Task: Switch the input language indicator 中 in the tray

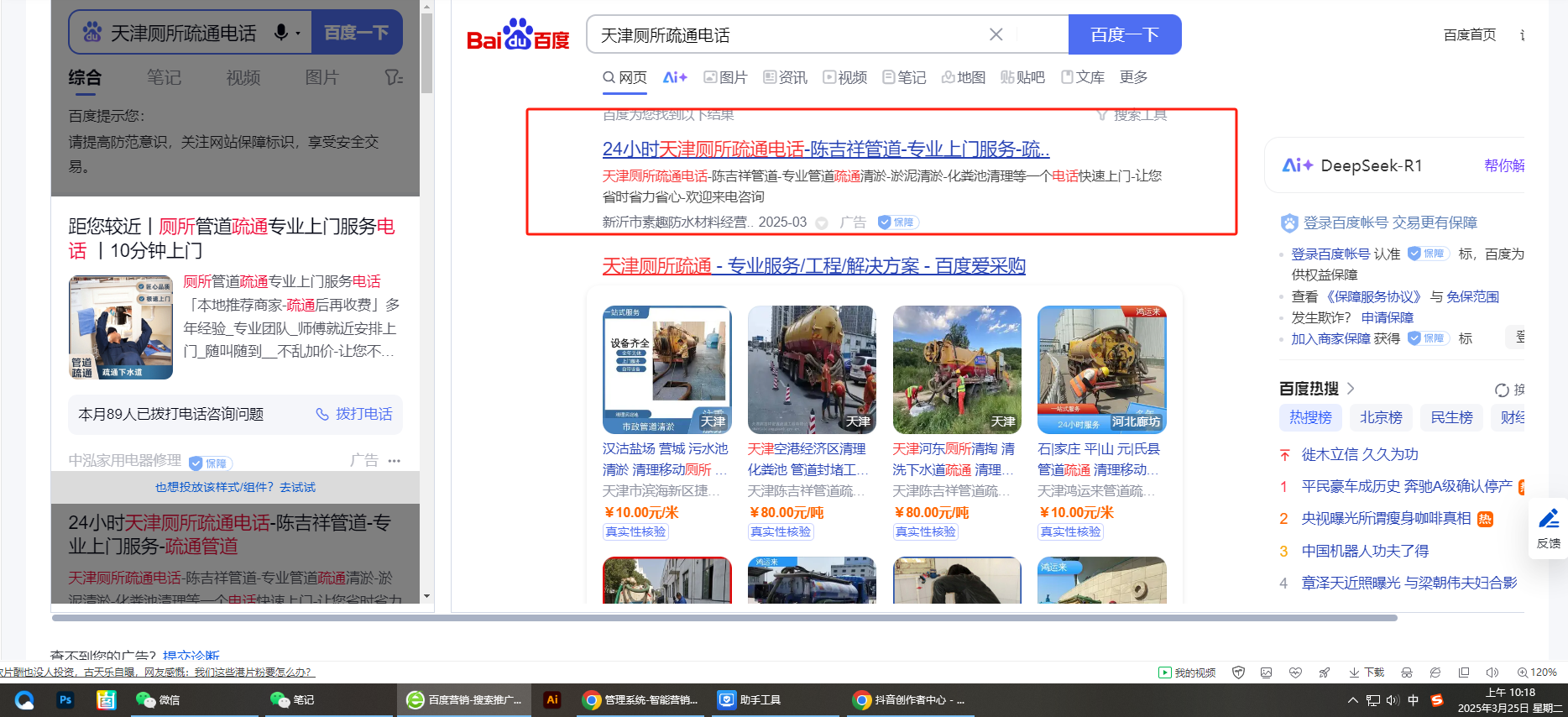Action: [1414, 700]
